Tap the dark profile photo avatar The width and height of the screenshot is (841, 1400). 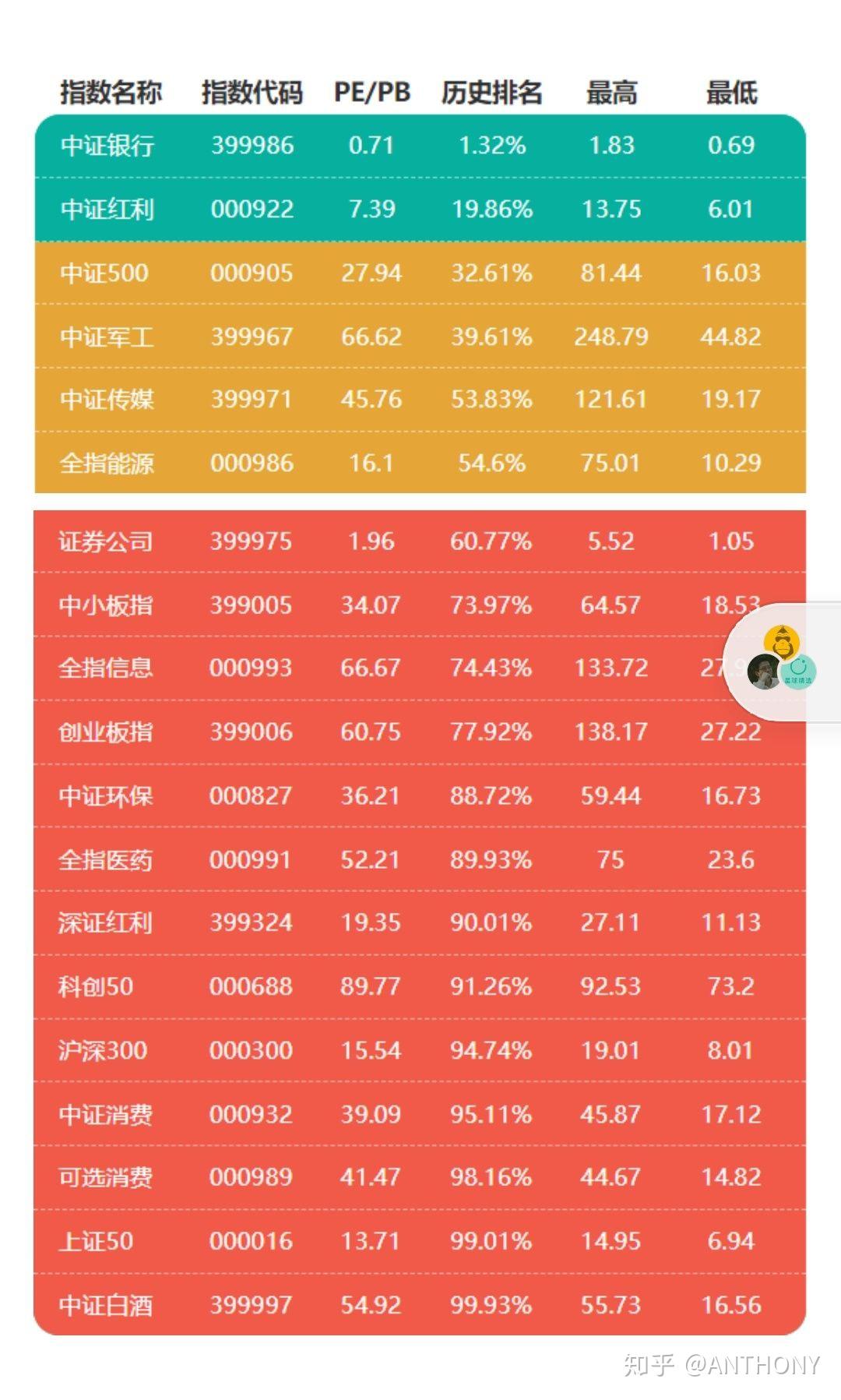tap(765, 672)
